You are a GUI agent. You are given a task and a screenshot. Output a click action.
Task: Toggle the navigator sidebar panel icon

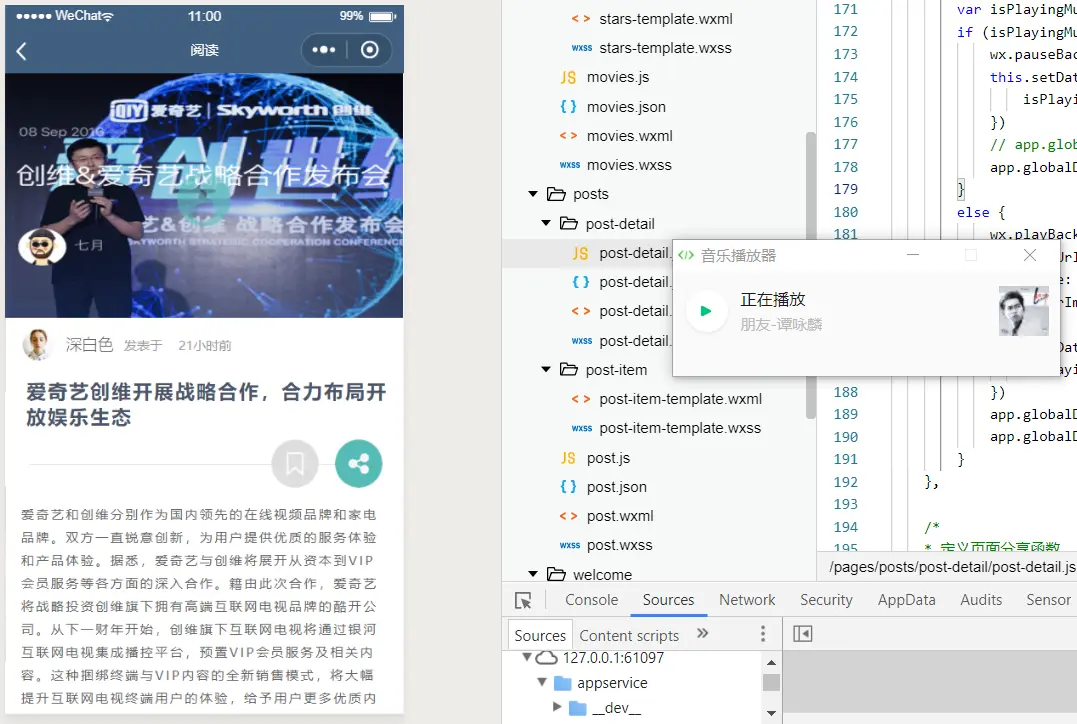(x=802, y=633)
